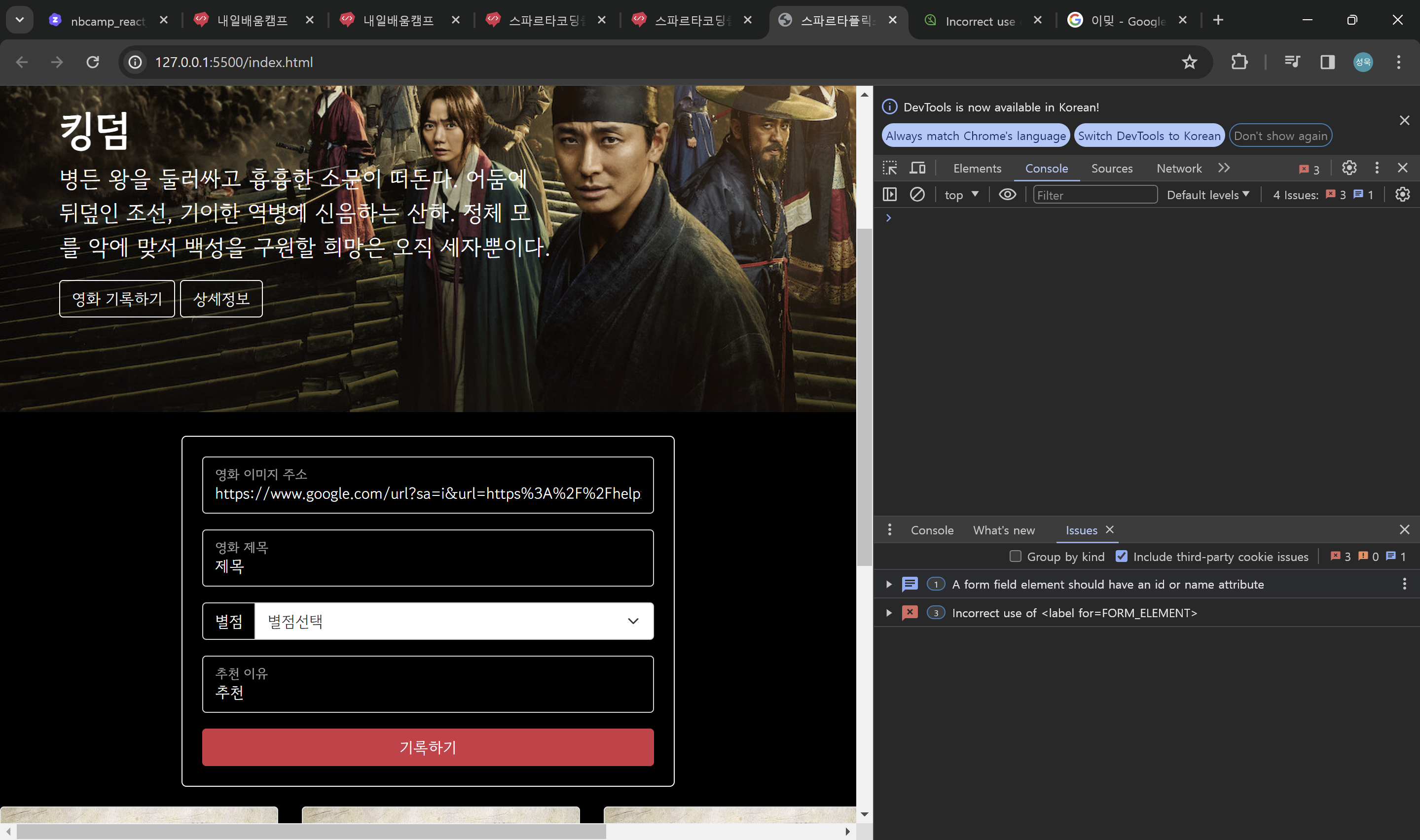Click Always match Chrome's language button

pyautogui.click(x=976, y=136)
